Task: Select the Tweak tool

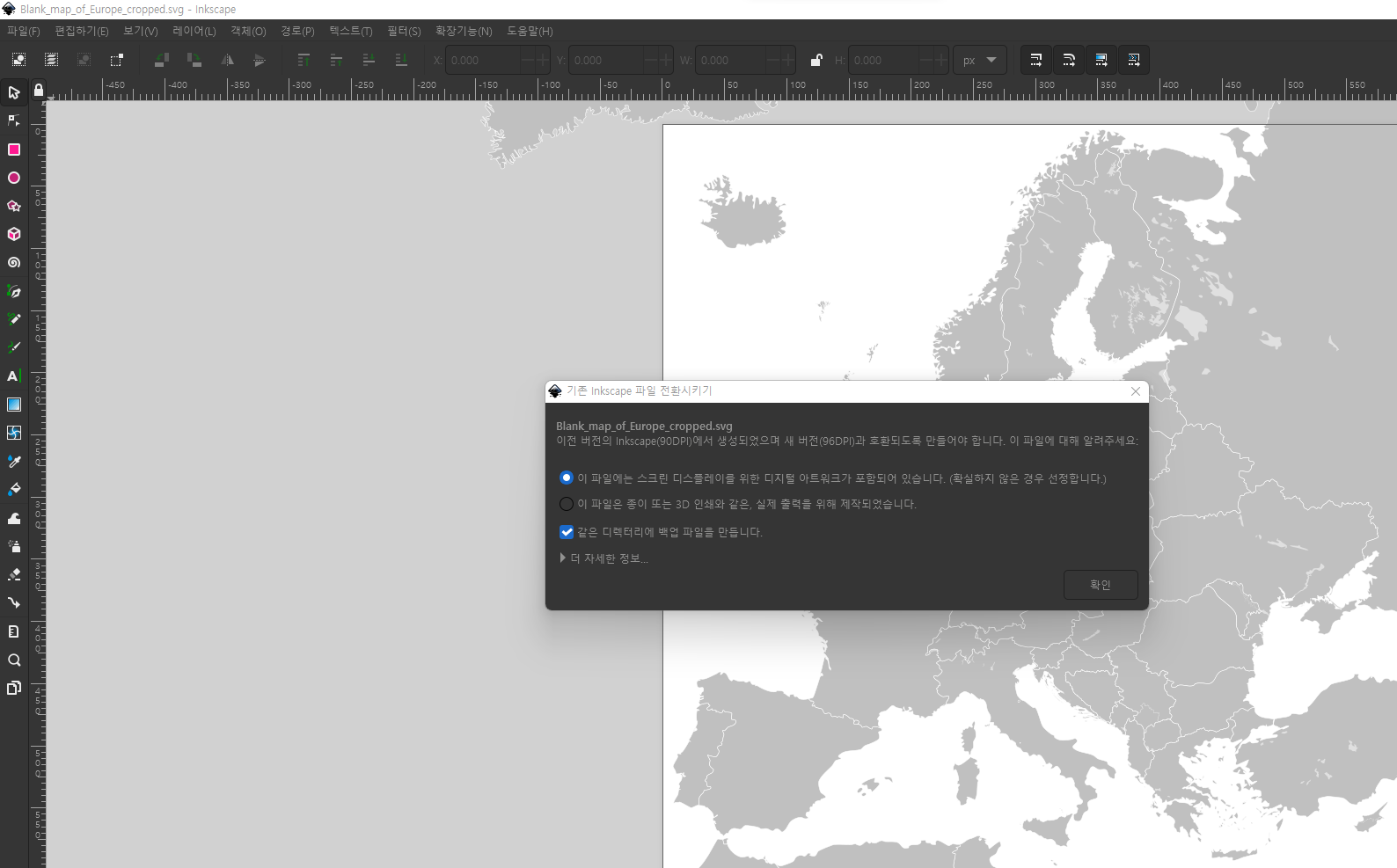Action: coord(14,518)
